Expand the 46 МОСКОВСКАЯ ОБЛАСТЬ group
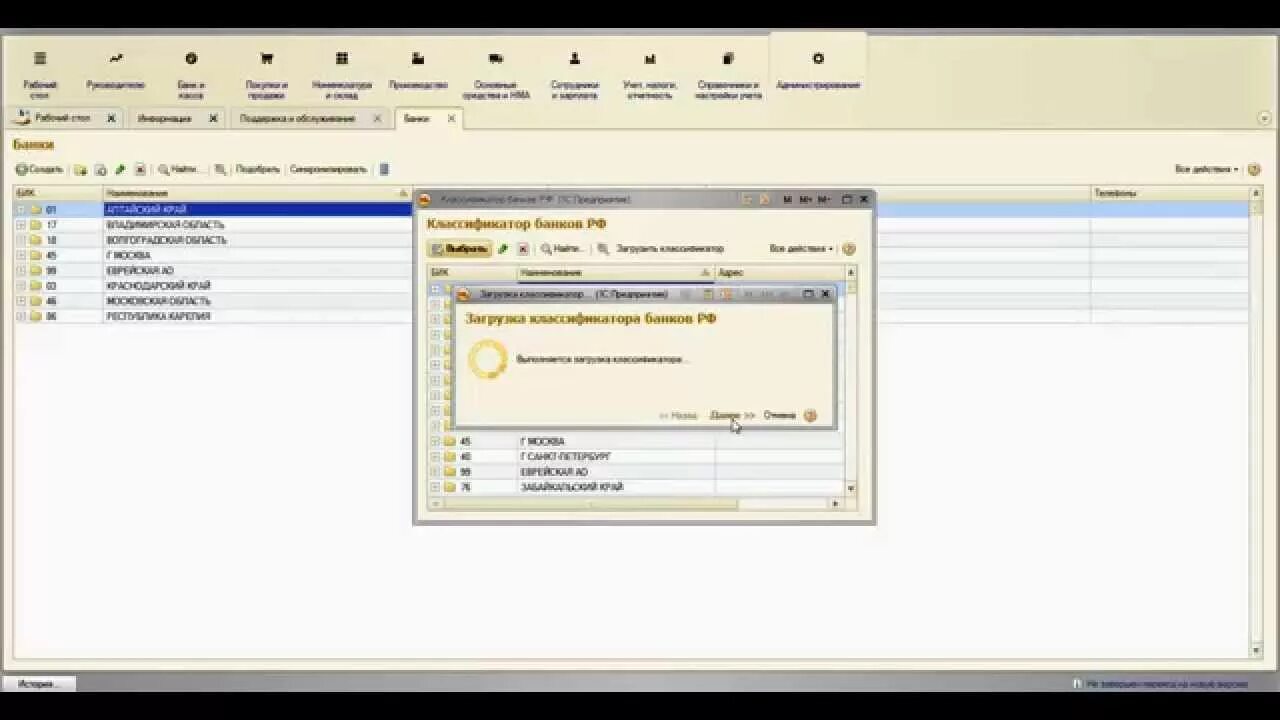Screen dimensions: 1280x720 pyautogui.click(x=20, y=301)
